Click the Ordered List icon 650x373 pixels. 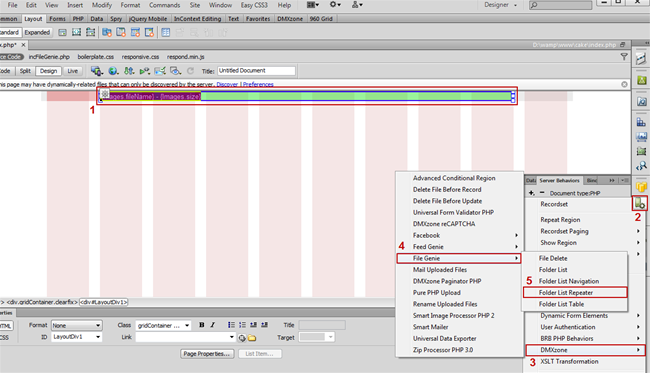click(x=243, y=325)
